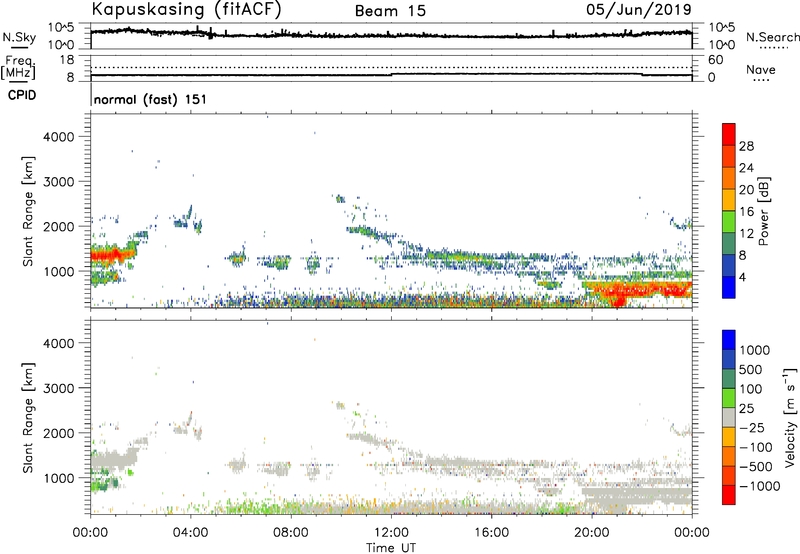This screenshot has height=554, width=800.
Task: Click the '16:00' time axis label
Action: click(491, 533)
